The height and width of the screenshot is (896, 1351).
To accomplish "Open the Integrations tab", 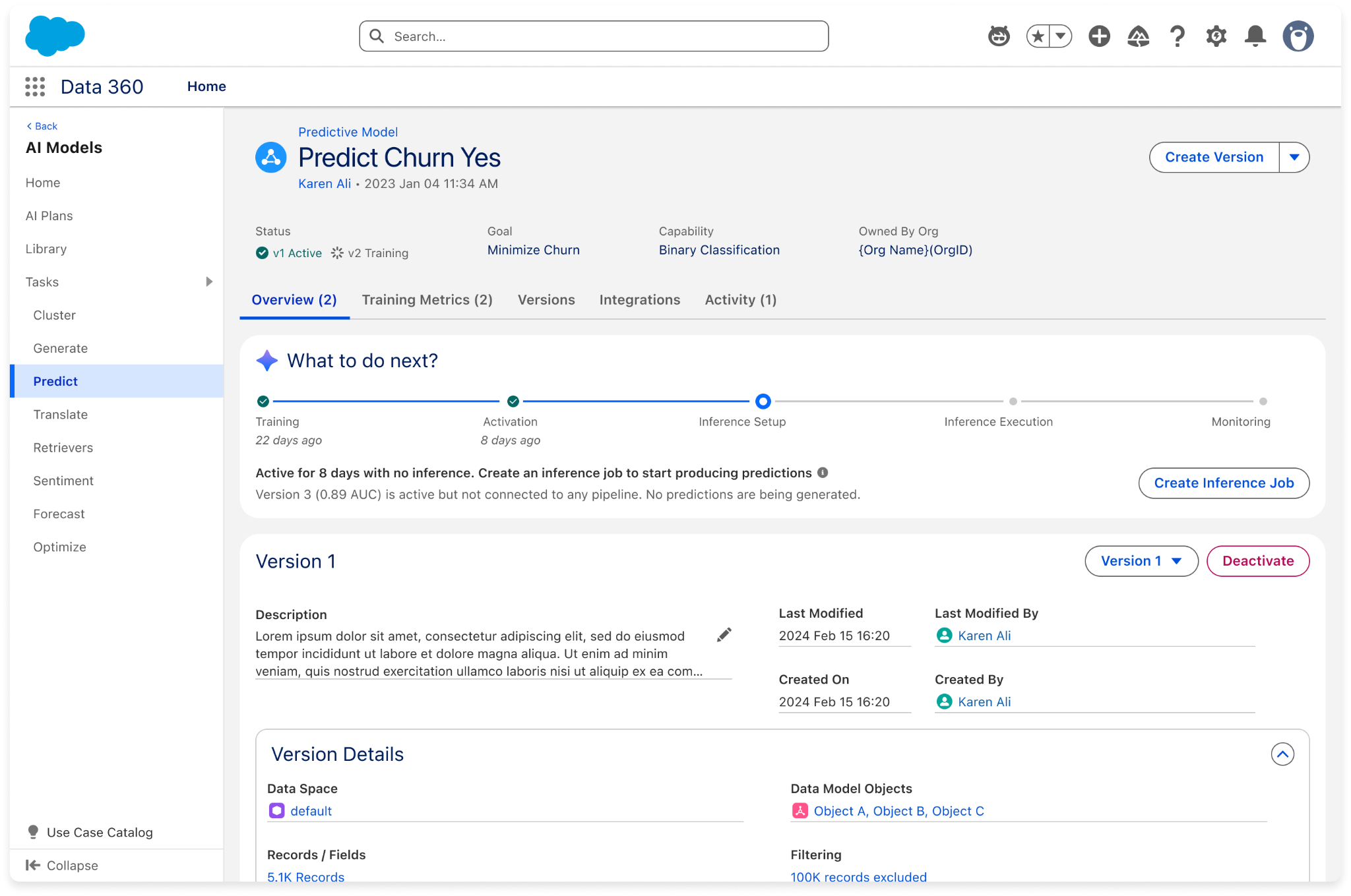I will 640,300.
